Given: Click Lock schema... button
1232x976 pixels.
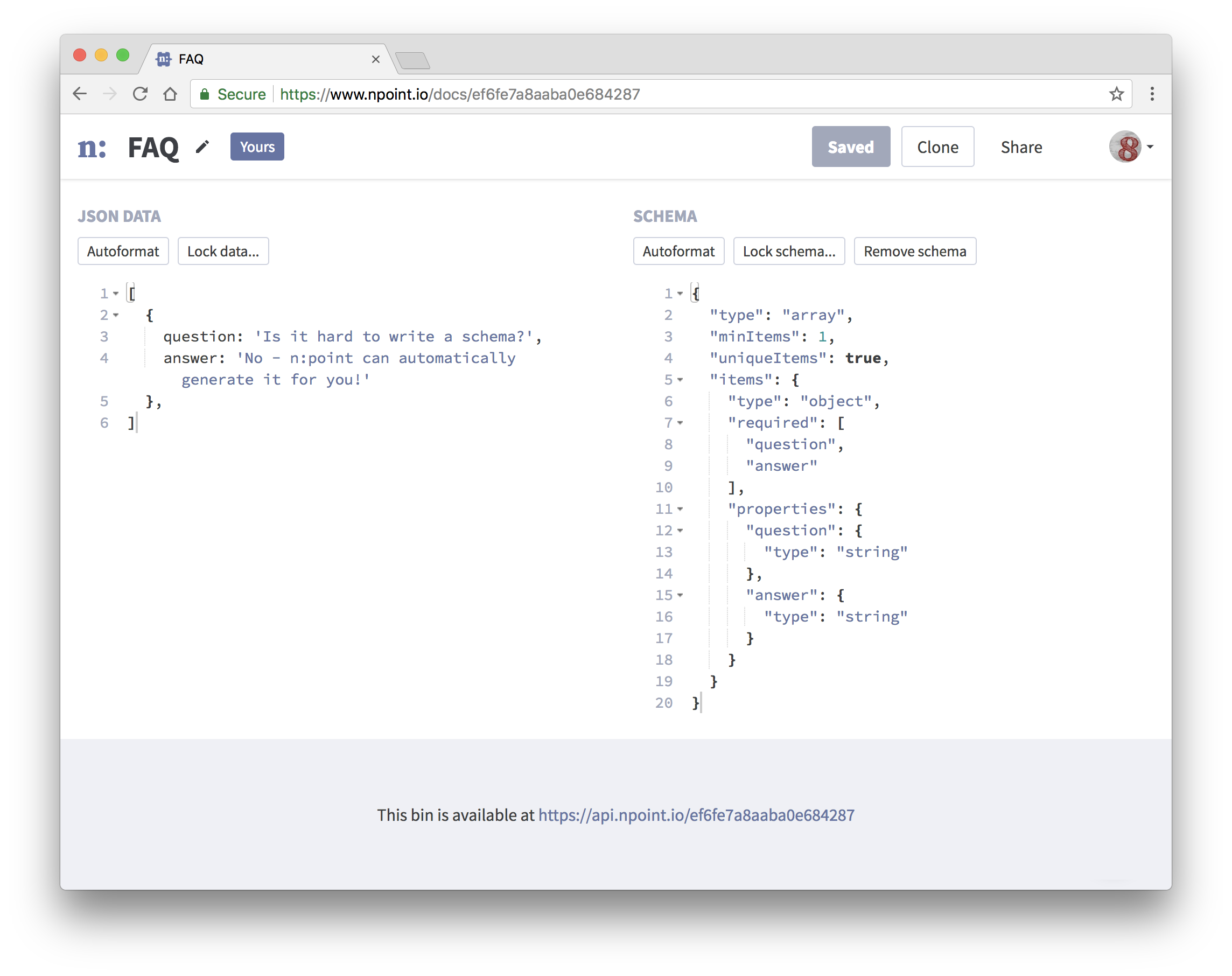Looking at the screenshot, I should tap(788, 252).
